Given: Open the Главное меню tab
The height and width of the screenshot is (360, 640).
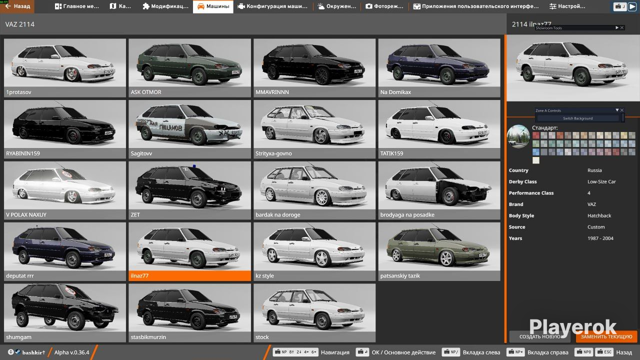Looking at the screenshot, I should [77, 6].
